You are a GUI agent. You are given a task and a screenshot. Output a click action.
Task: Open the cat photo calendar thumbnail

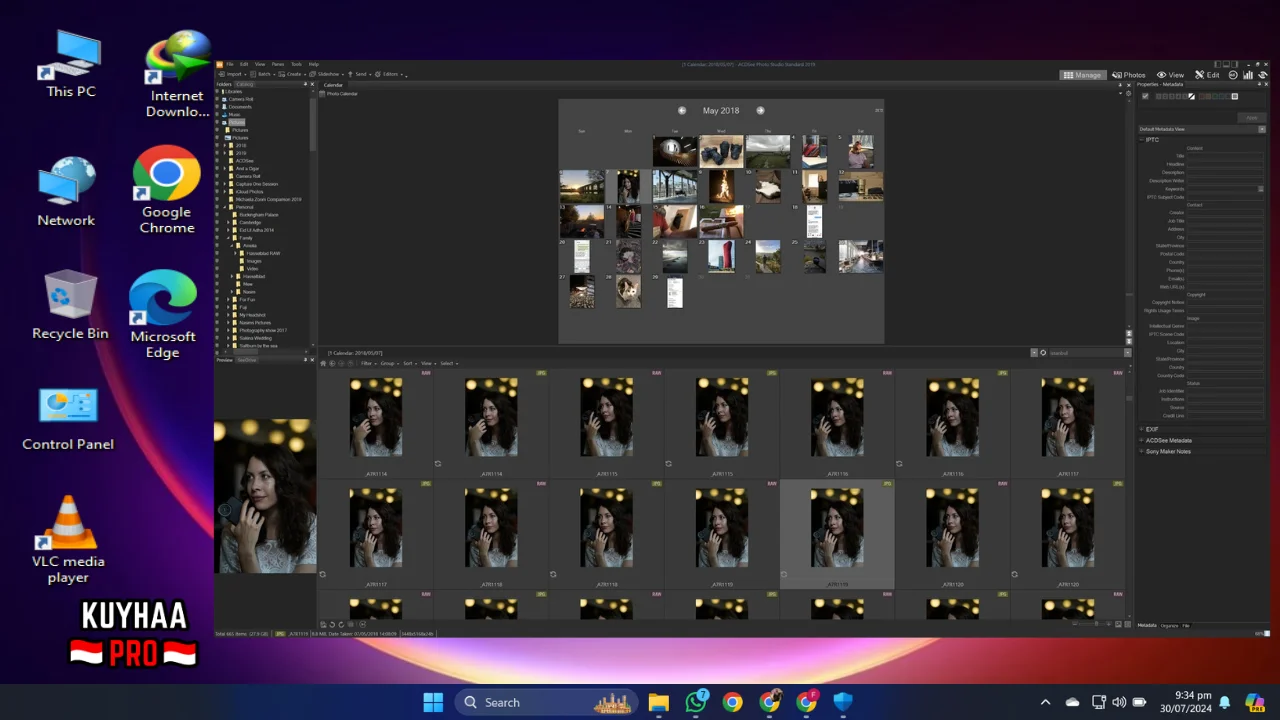pos(628,292)
